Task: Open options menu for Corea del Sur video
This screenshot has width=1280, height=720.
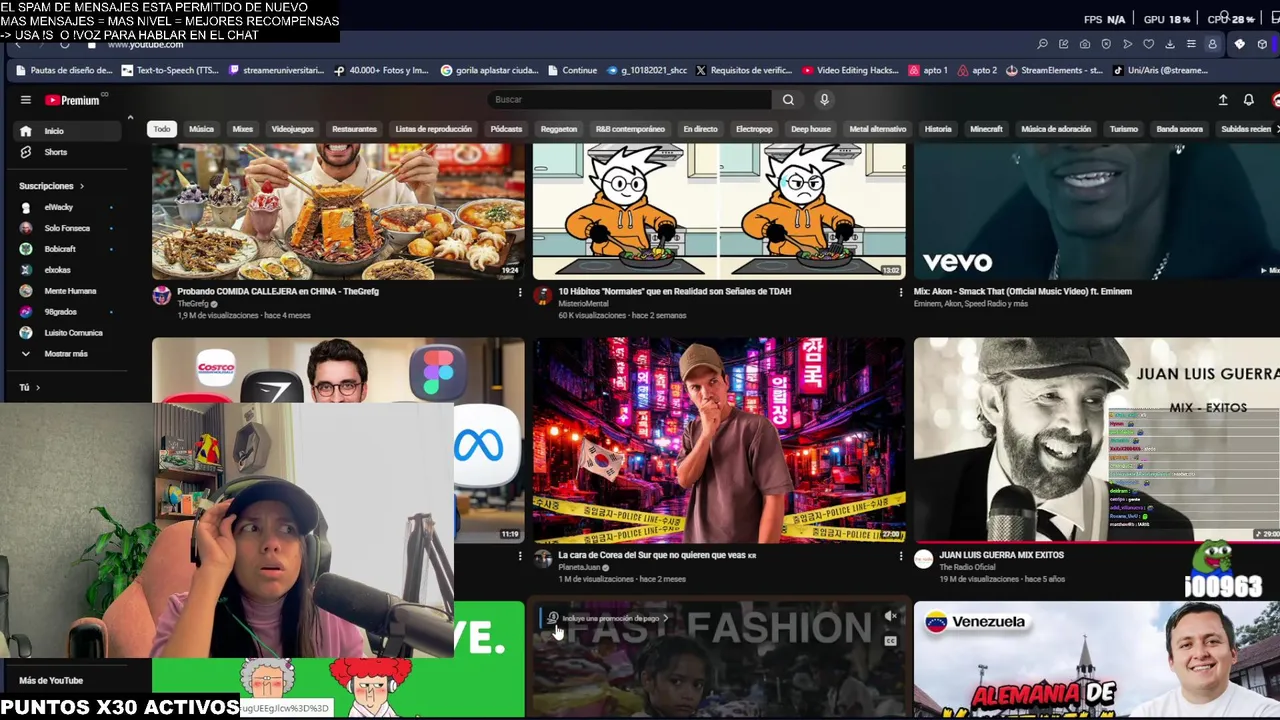Action: coord(900,556)
